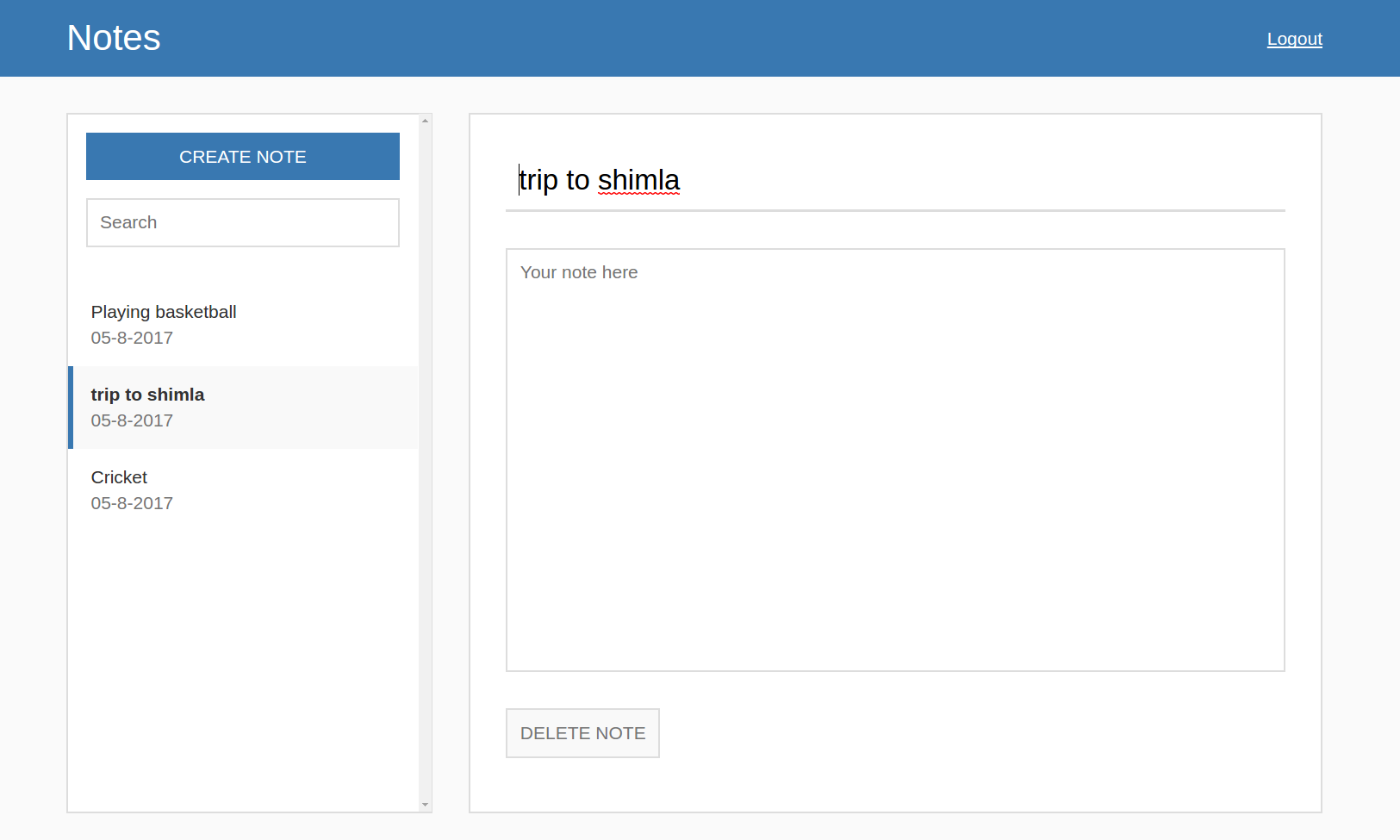Click the word shimla in the title
This screenshot has height=840, width=1400.
point(638,180)
